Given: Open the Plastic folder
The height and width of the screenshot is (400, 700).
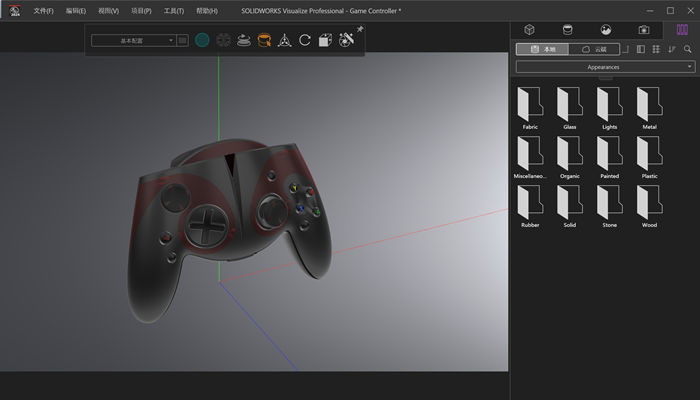Looking at the screenshot, I should click(650, 157).
